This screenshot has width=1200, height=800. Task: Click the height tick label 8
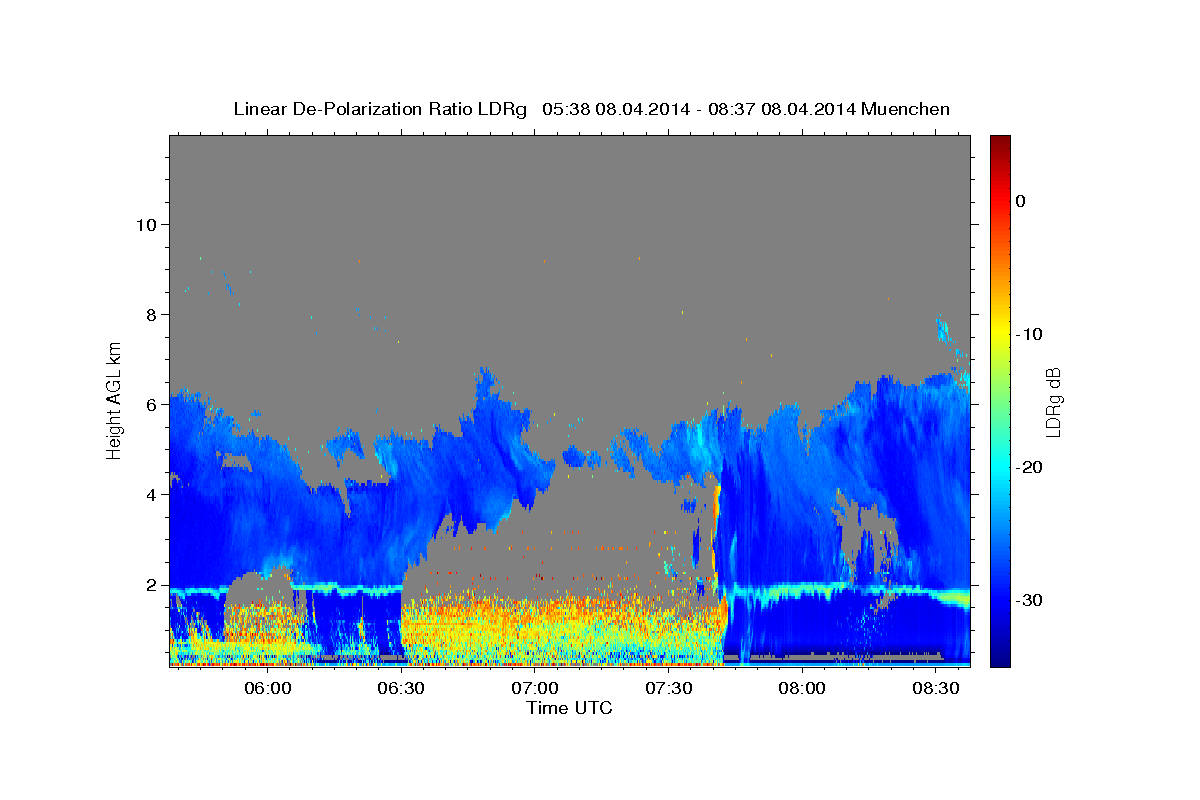151,314
